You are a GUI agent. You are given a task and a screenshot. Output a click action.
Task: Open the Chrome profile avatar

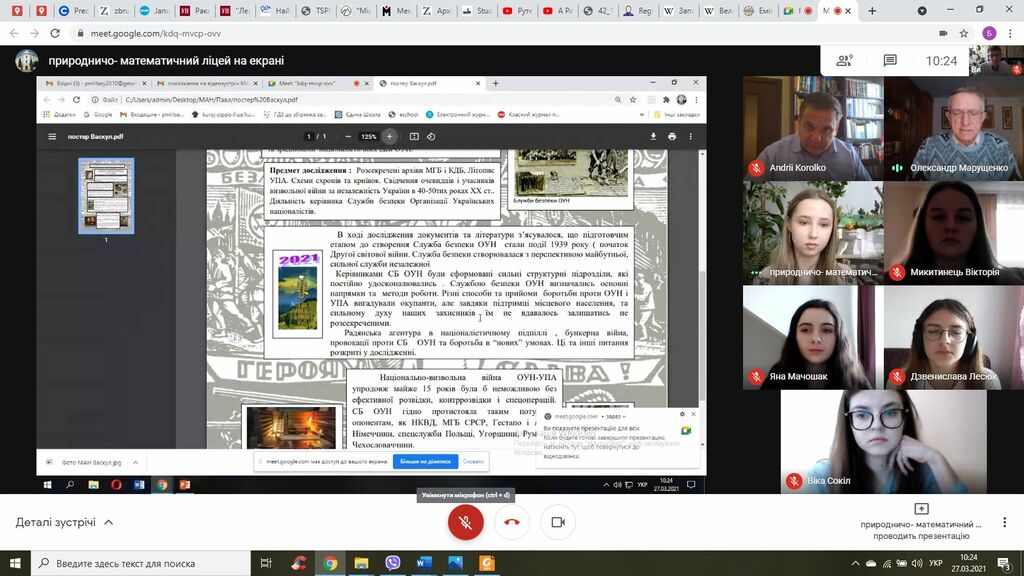point(989,33)
